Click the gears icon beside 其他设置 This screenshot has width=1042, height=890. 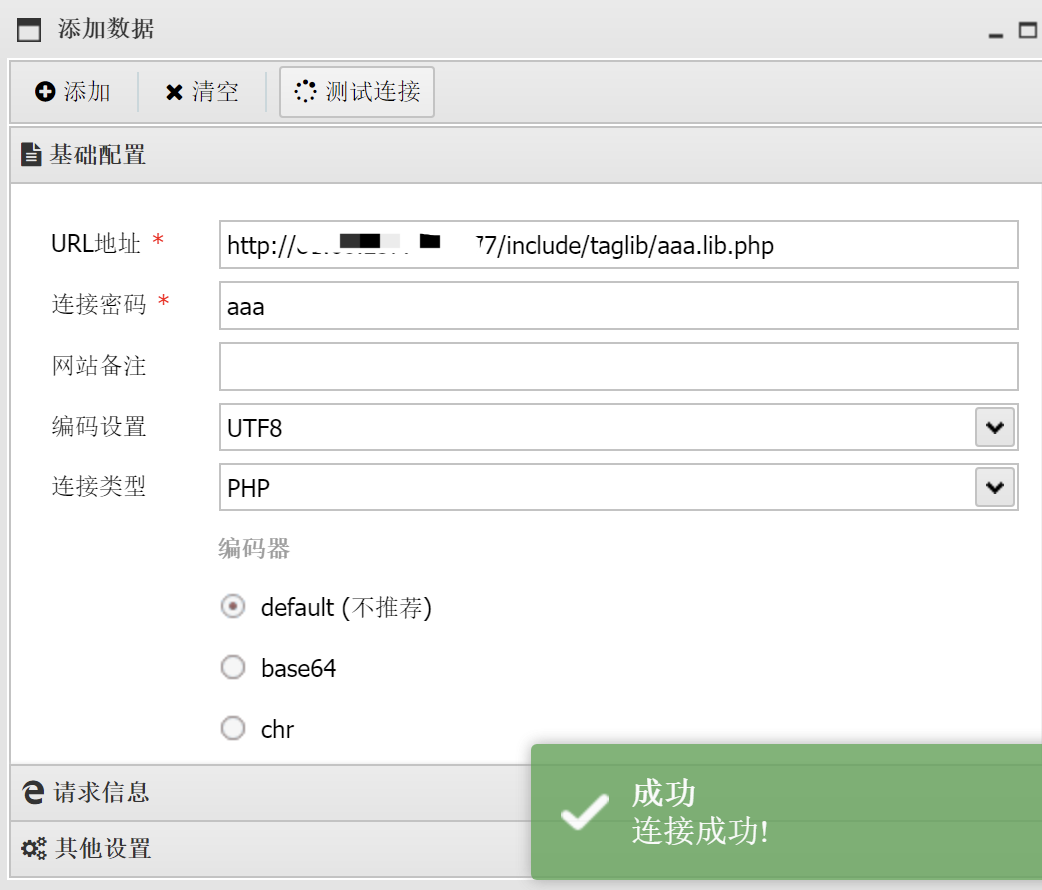tap(33, 849)
